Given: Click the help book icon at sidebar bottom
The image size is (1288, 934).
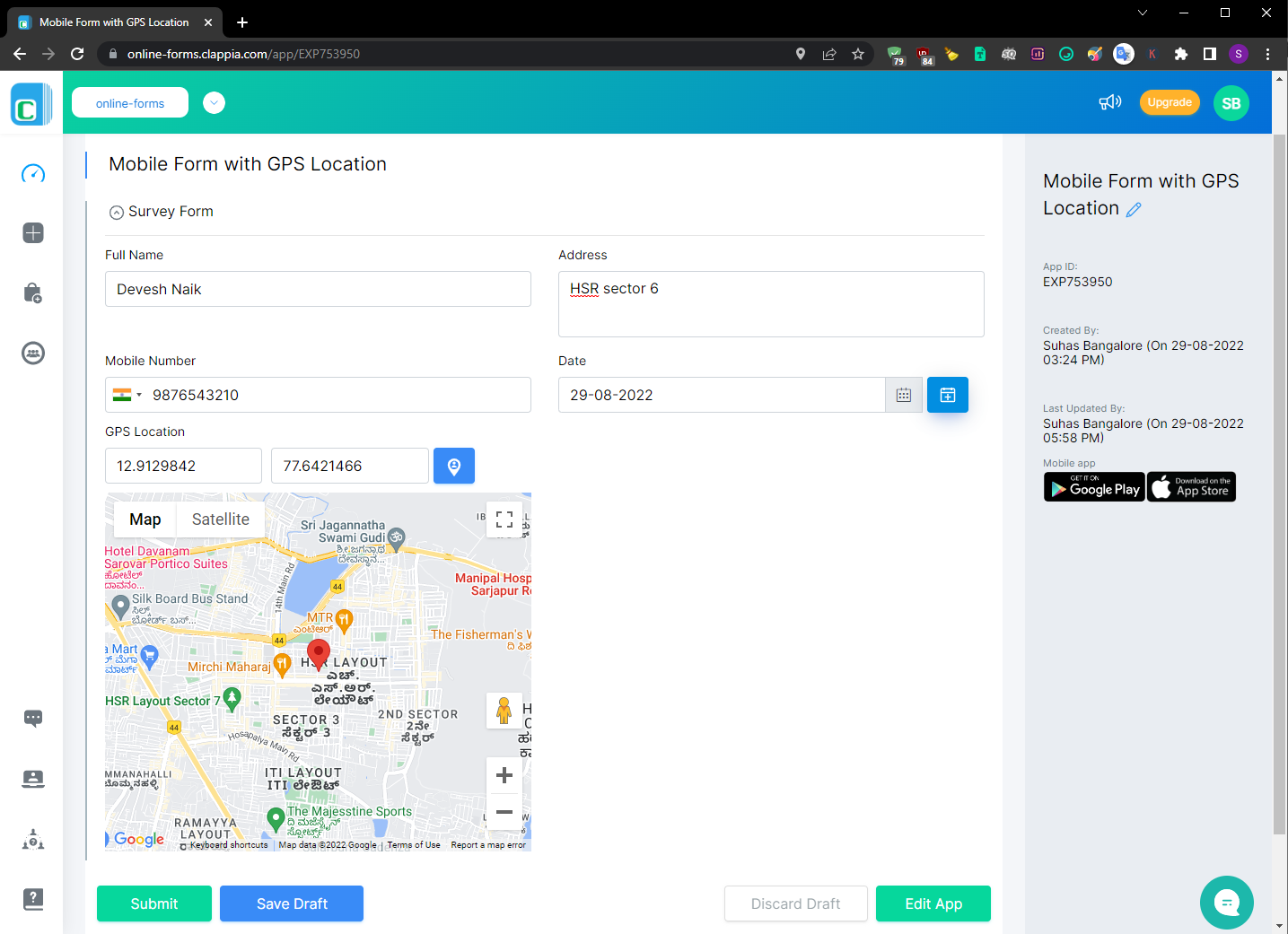Looking at the screenshot, I should pos(32,899).
